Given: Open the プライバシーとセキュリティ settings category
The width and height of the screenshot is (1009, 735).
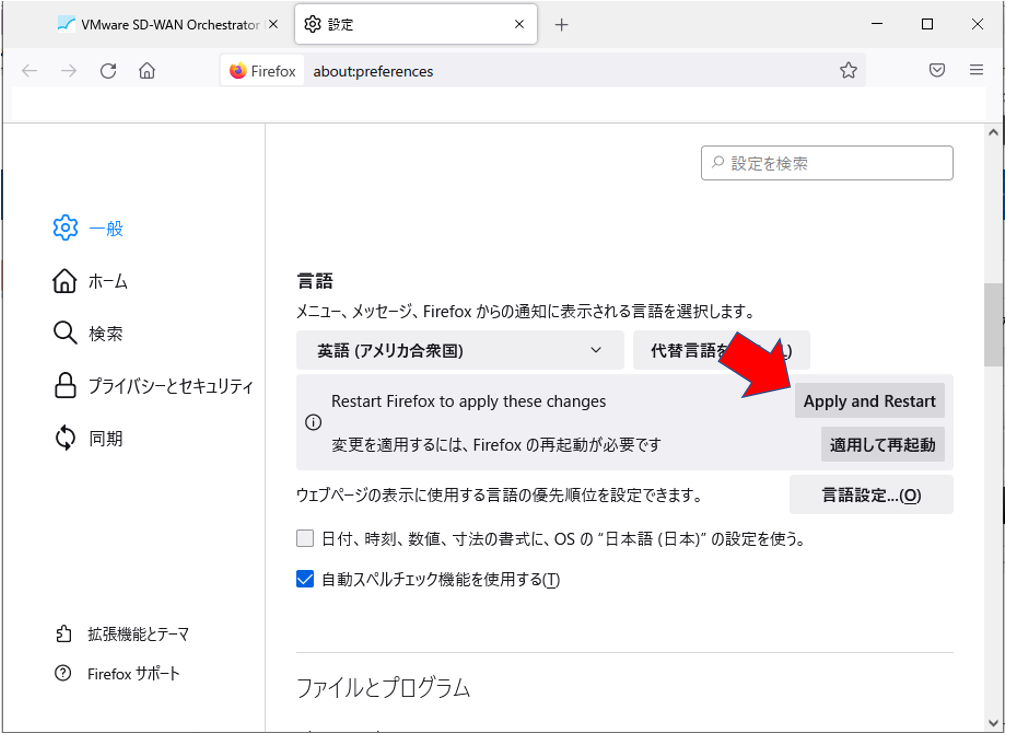Looking at the screenshot, I should click(x=153, y=386).
